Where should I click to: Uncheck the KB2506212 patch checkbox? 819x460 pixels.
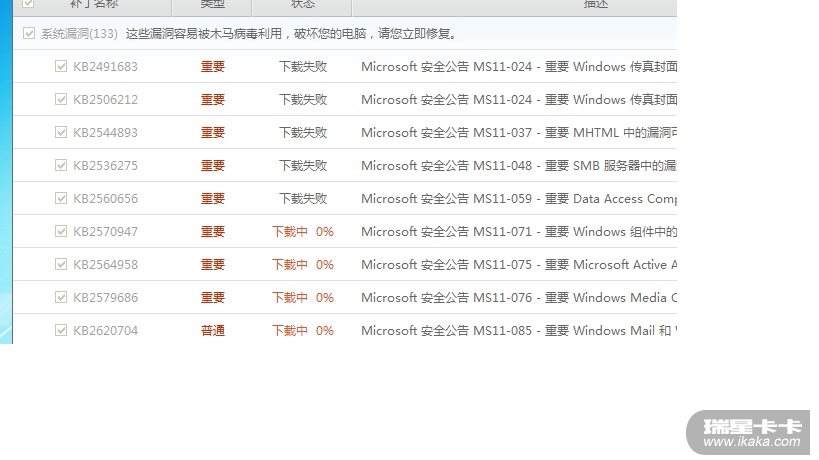tap(61, 99)
